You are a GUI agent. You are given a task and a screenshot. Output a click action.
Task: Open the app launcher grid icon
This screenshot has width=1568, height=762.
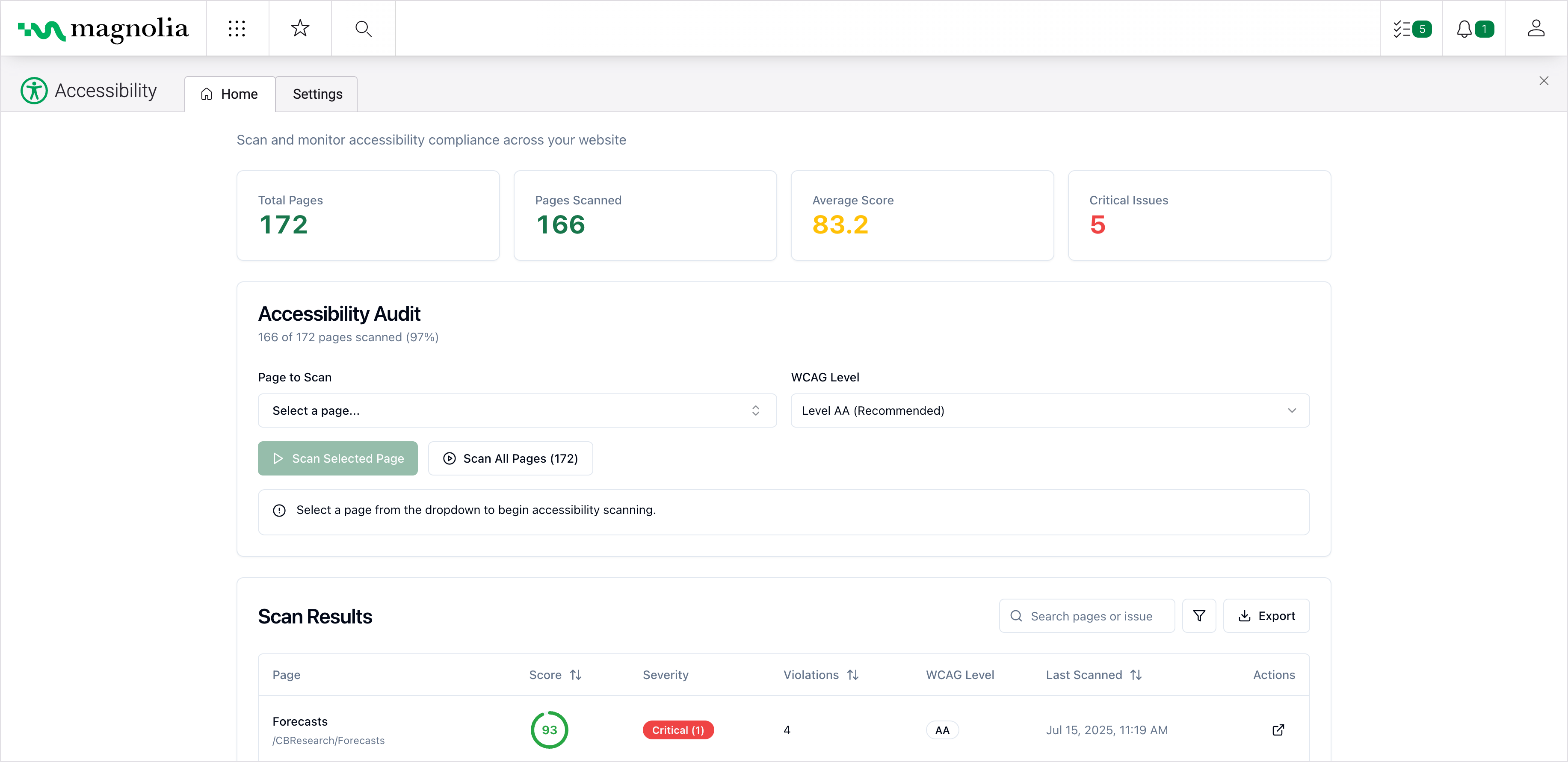coord(237,29)
